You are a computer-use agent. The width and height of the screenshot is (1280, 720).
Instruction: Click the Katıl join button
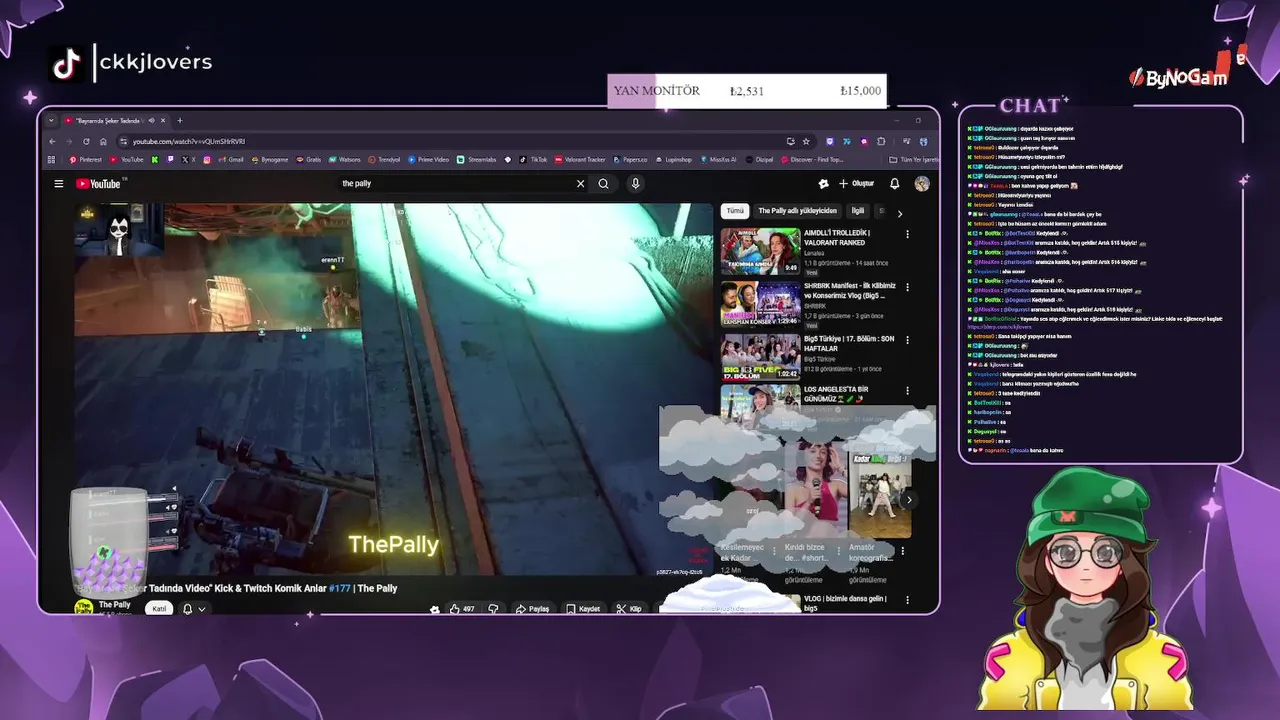(x=158, y=609)
